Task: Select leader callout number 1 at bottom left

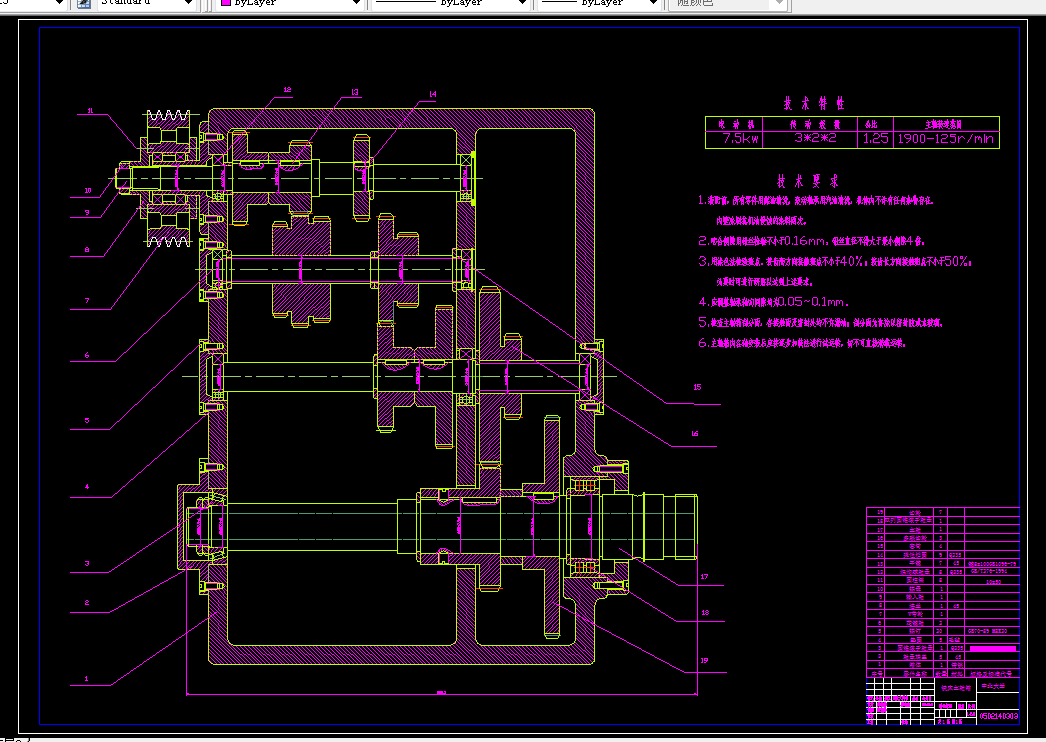Action: click(86, 679)
